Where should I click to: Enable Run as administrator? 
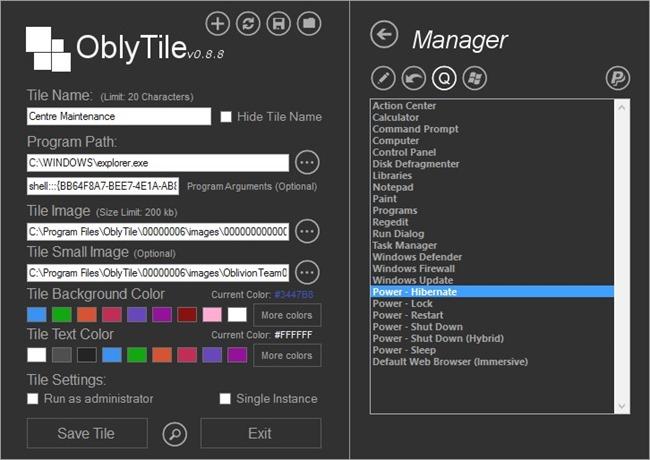33,399
